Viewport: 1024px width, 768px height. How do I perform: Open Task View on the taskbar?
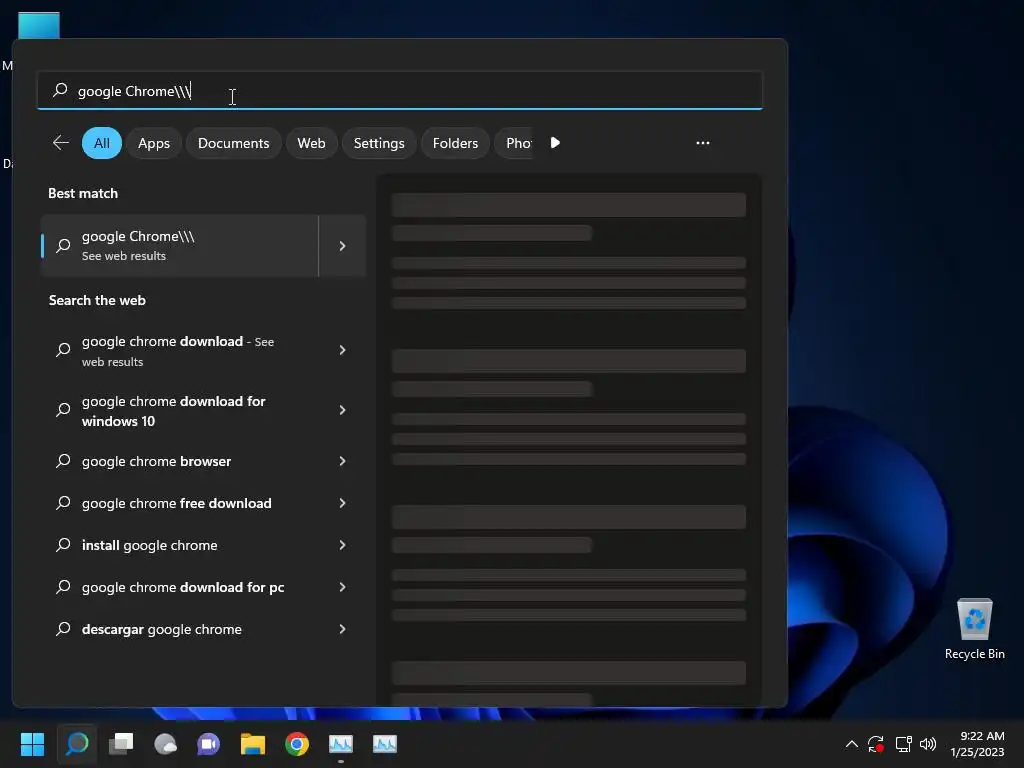pyautogui.click(x=121, y=744)
